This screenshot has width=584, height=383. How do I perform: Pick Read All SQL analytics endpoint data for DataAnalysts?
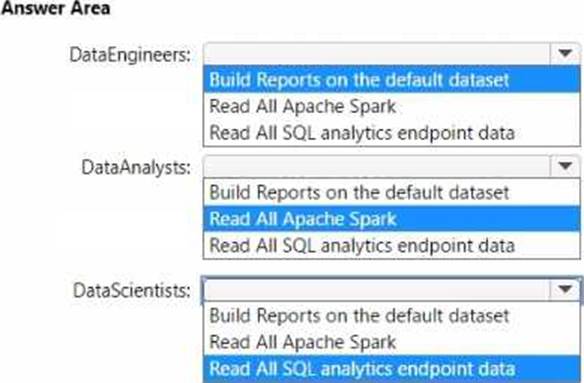[x=392, y=245]
